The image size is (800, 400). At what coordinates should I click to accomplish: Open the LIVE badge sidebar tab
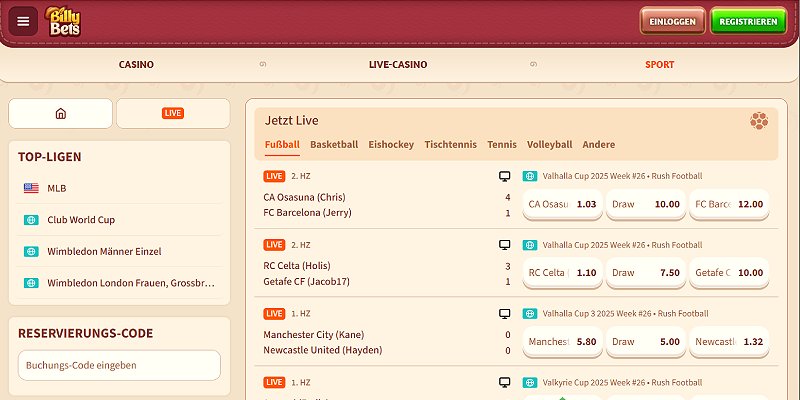click(x=173, y=113)
